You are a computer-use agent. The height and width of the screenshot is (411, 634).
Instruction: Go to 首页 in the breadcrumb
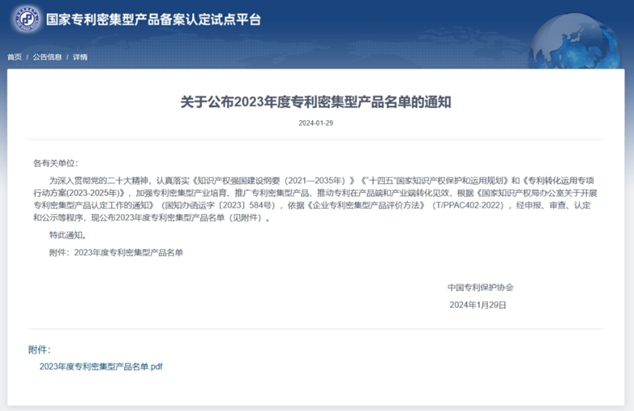tap(15, 57)
